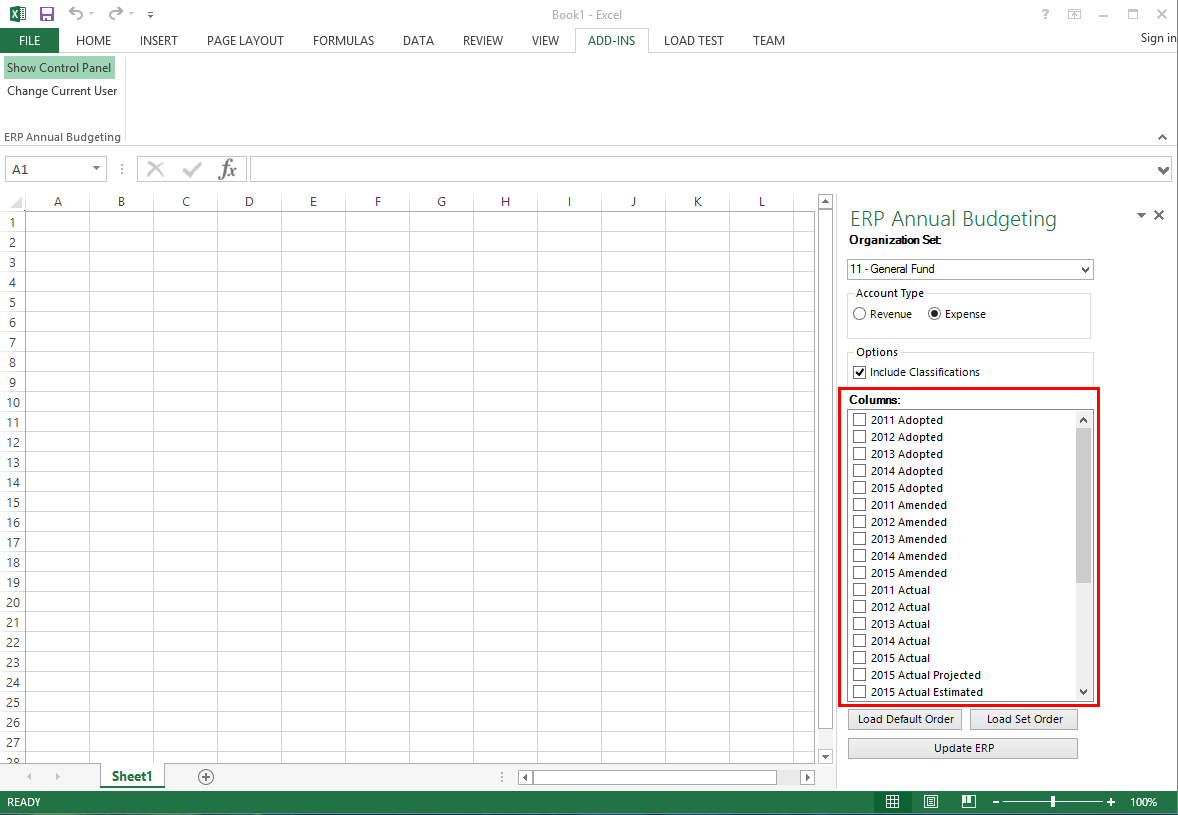The image size is (1178, 815).
Task: Select Normal view icon in status bar
Action: pyautogui.click(x=893, y=802)
